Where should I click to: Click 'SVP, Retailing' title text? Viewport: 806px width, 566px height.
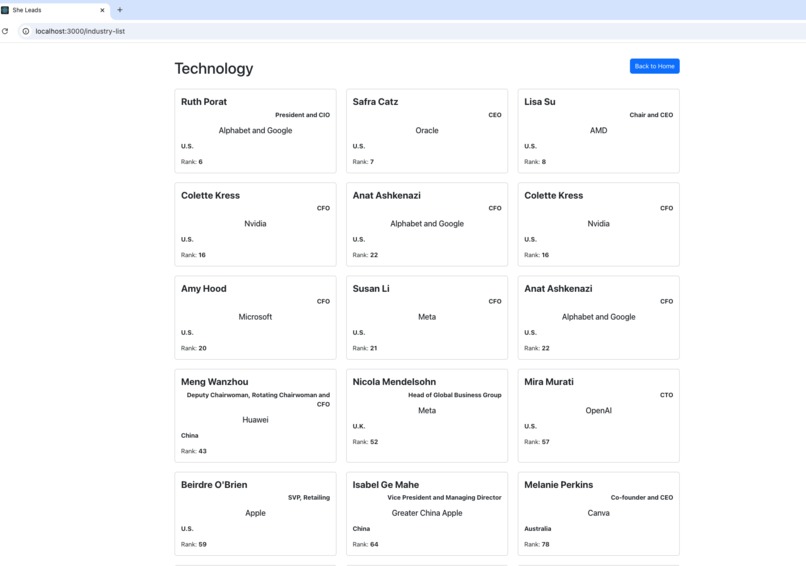click(x=308, y=497)
